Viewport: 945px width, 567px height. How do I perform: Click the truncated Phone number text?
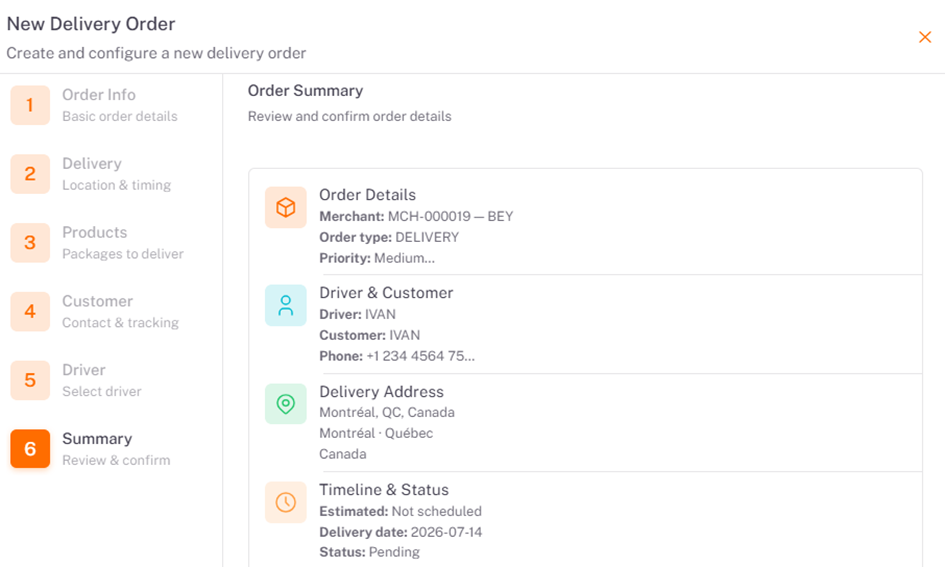(421, 356)
